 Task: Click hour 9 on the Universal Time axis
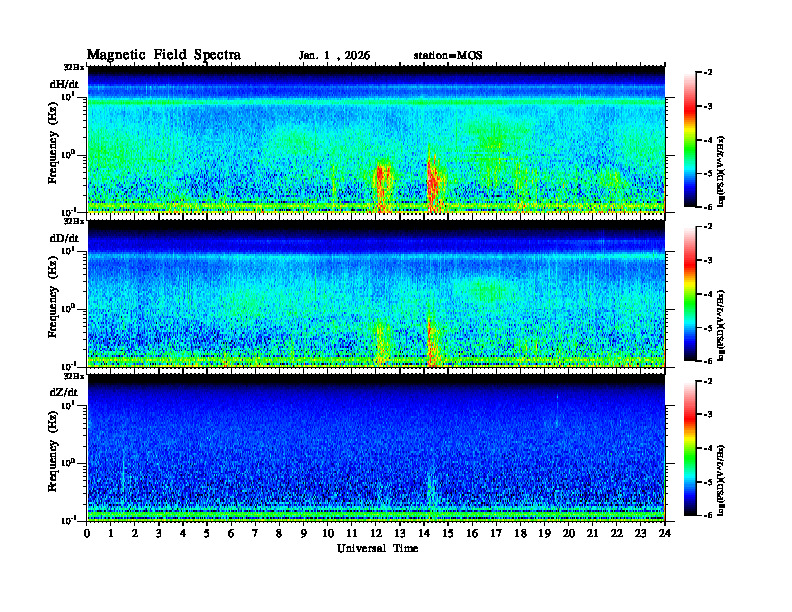304,534
